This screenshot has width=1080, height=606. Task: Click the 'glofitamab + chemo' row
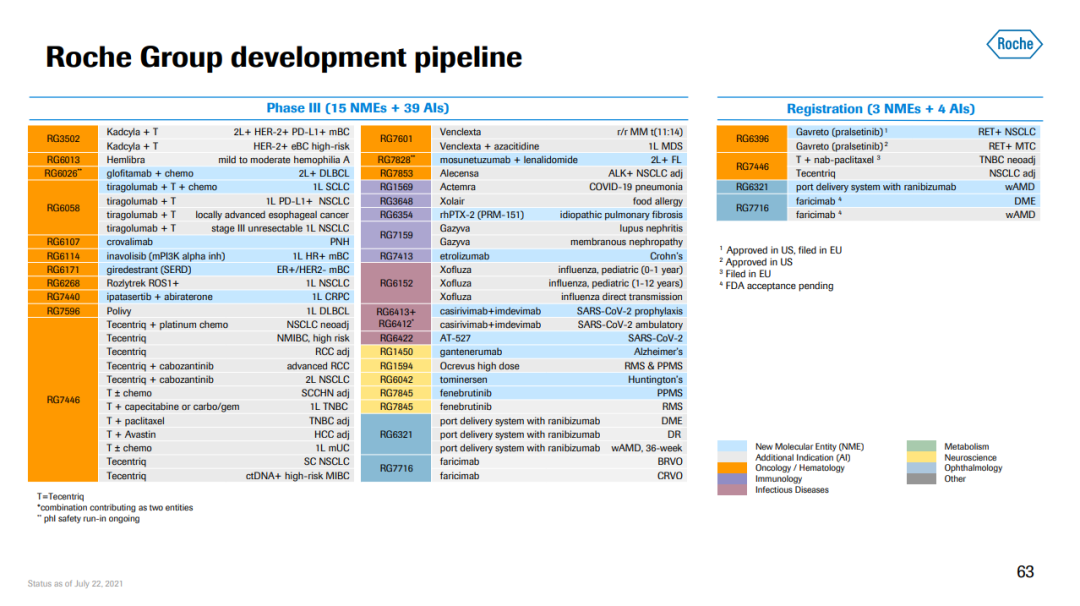click(x=227, y=174)
